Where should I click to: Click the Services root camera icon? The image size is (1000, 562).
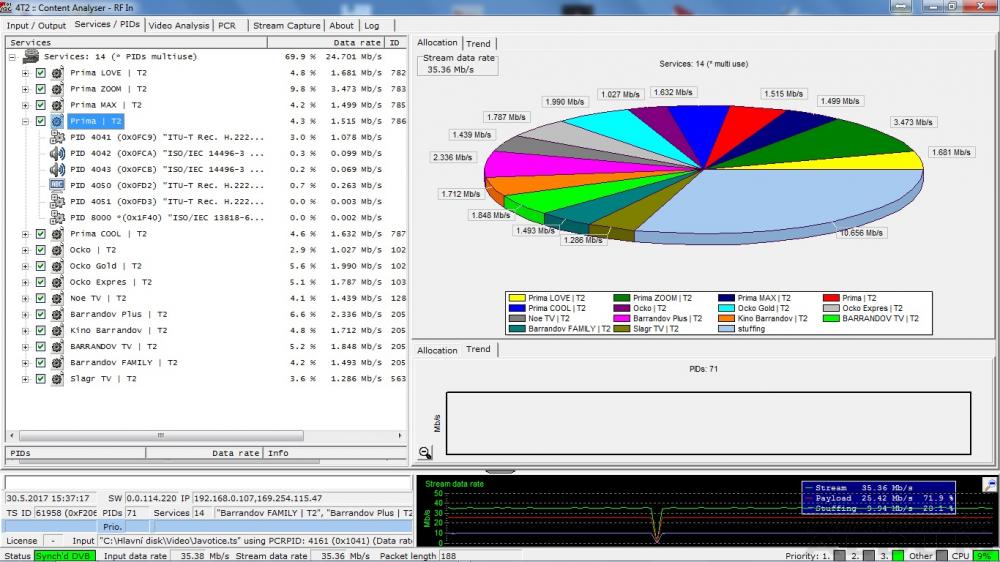30,57
